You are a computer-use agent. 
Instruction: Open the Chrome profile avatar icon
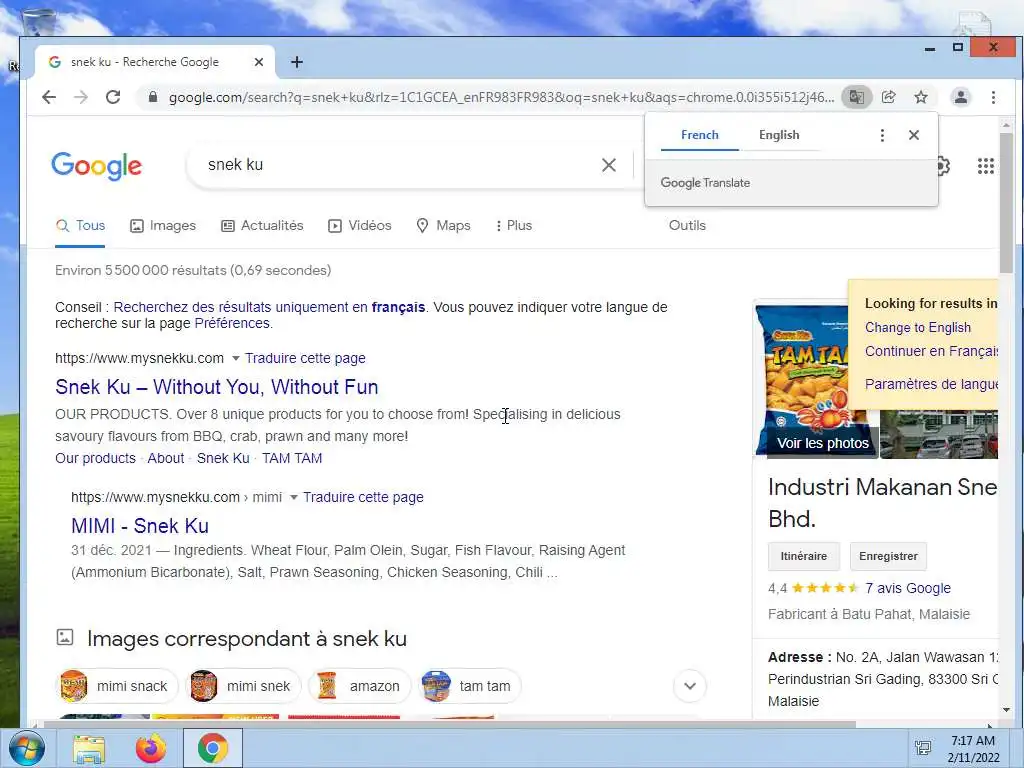[x=961, y=97]
